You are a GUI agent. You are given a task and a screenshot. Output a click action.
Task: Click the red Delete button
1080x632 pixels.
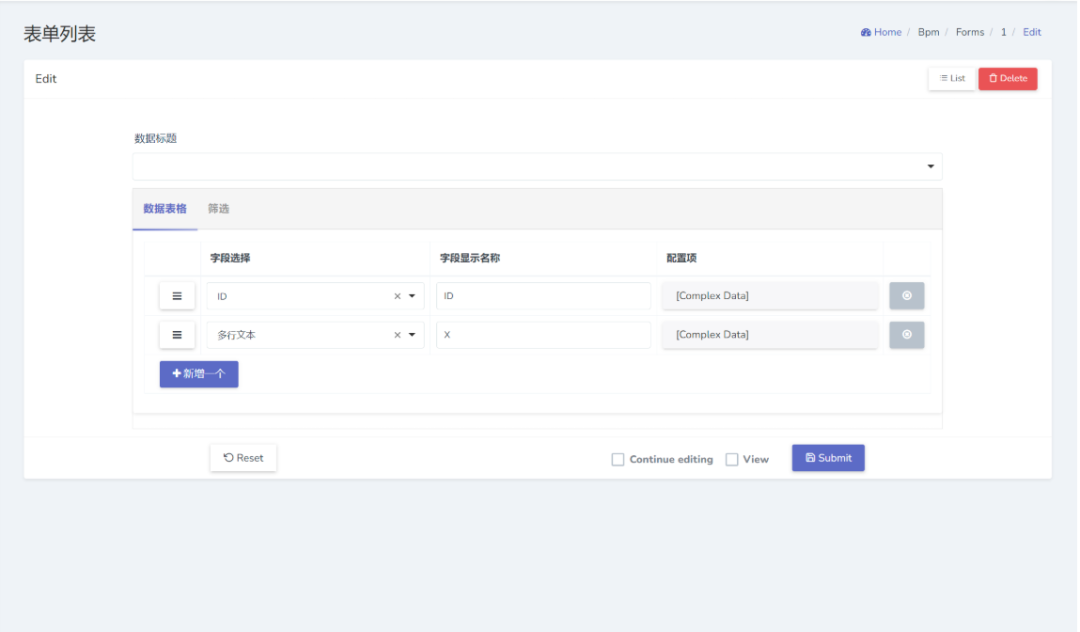[1008, 78]
